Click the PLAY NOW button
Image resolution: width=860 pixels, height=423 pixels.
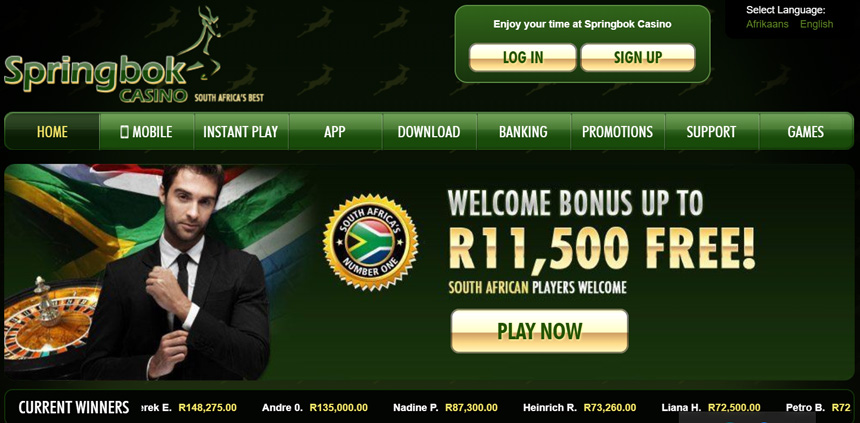[x=540, y=331]
